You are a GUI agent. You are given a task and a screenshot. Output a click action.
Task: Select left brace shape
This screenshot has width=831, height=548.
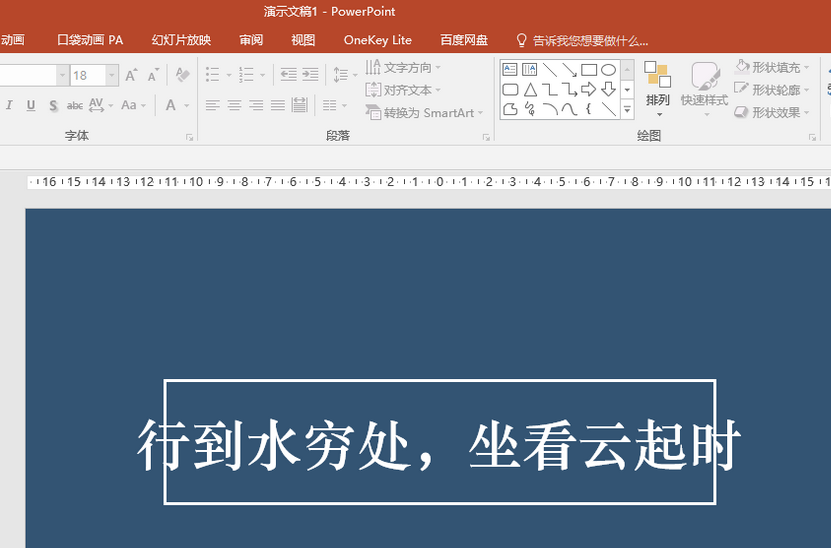point(588,109)
